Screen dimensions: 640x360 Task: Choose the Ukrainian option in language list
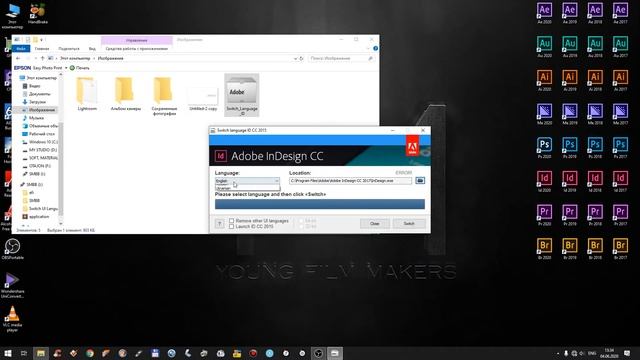(x=247, y=188)
